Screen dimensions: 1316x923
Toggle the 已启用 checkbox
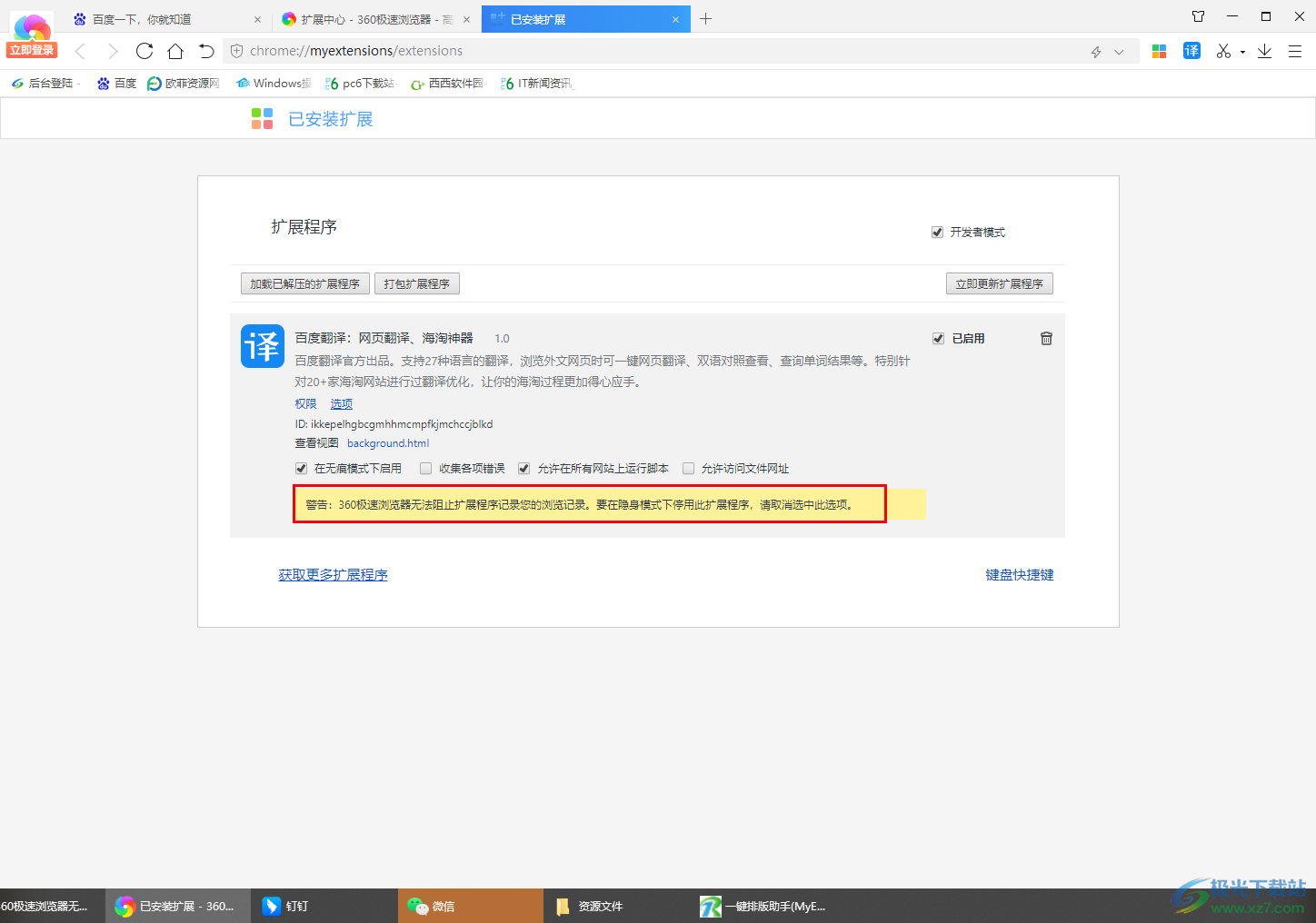938,339
